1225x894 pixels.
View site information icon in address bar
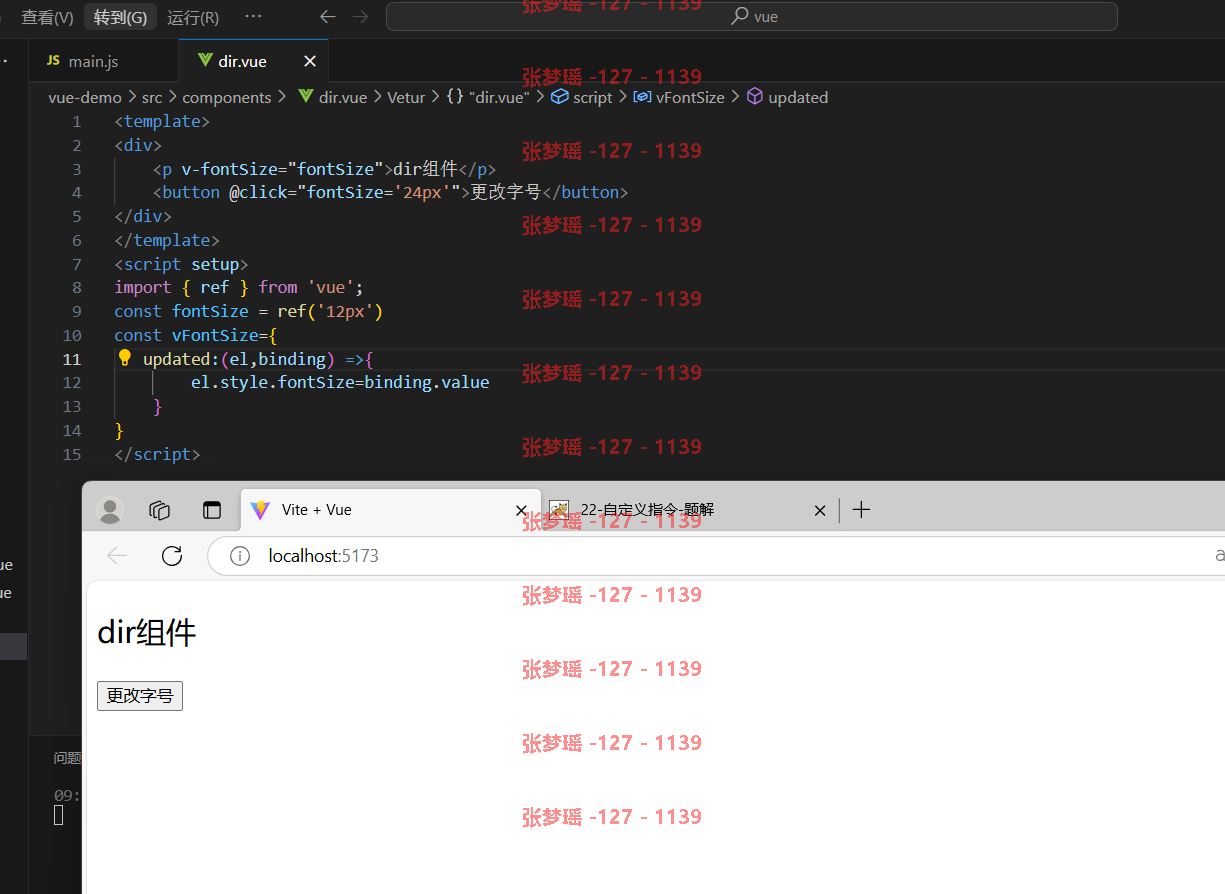(240, 556)
